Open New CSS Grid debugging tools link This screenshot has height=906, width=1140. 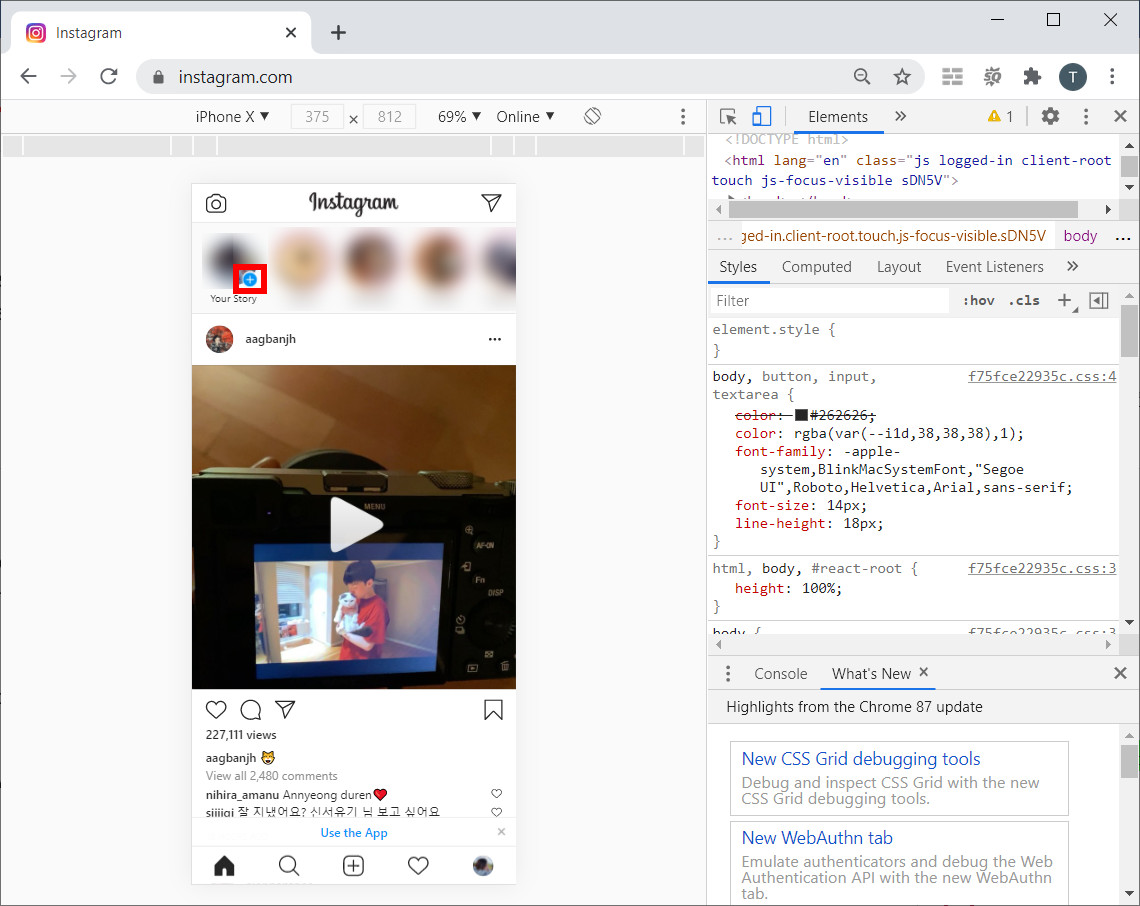[861, 759]
